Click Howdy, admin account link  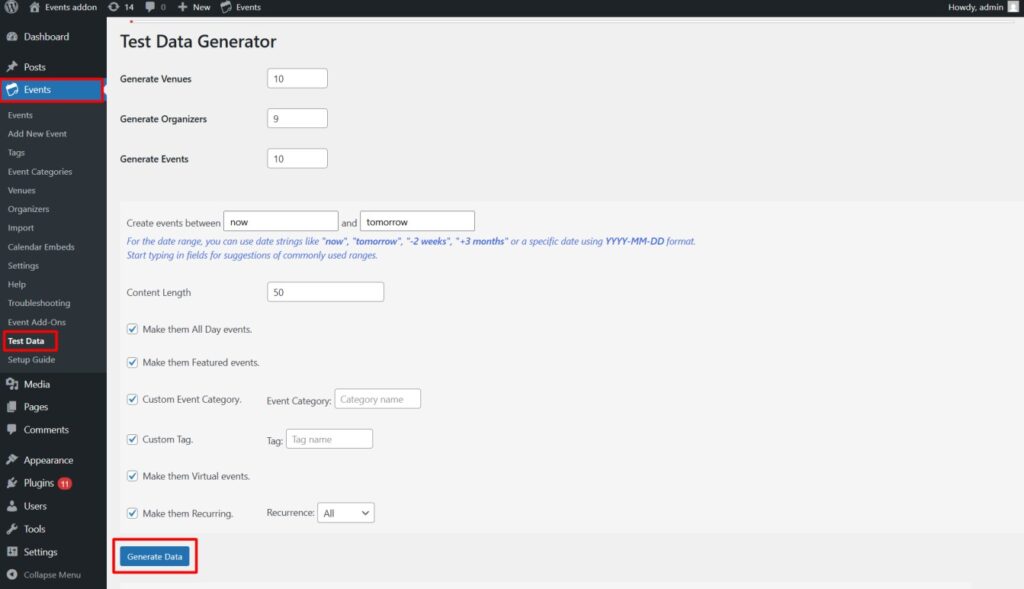975,7
